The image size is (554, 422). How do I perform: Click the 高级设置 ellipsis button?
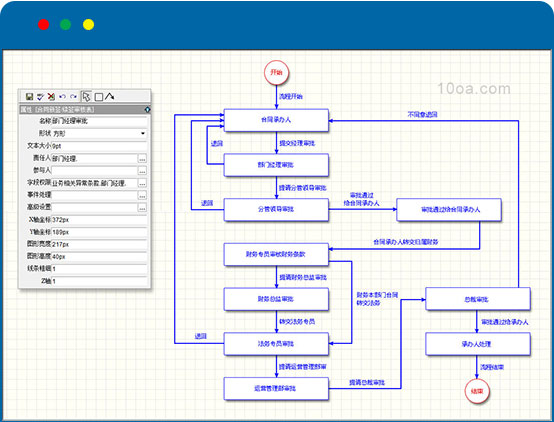coord(142,208)
